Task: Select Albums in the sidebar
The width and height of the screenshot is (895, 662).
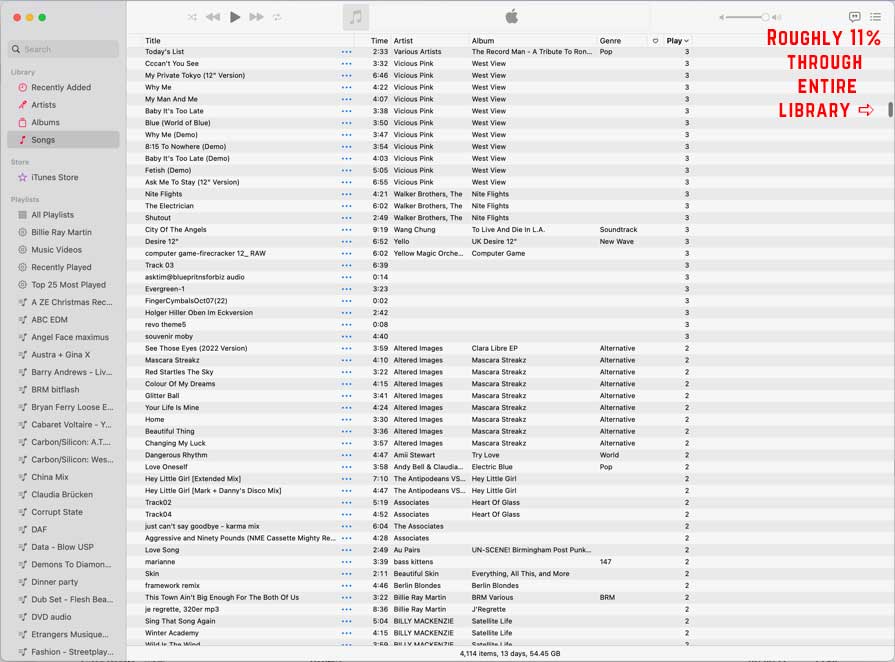Action: 45,122
